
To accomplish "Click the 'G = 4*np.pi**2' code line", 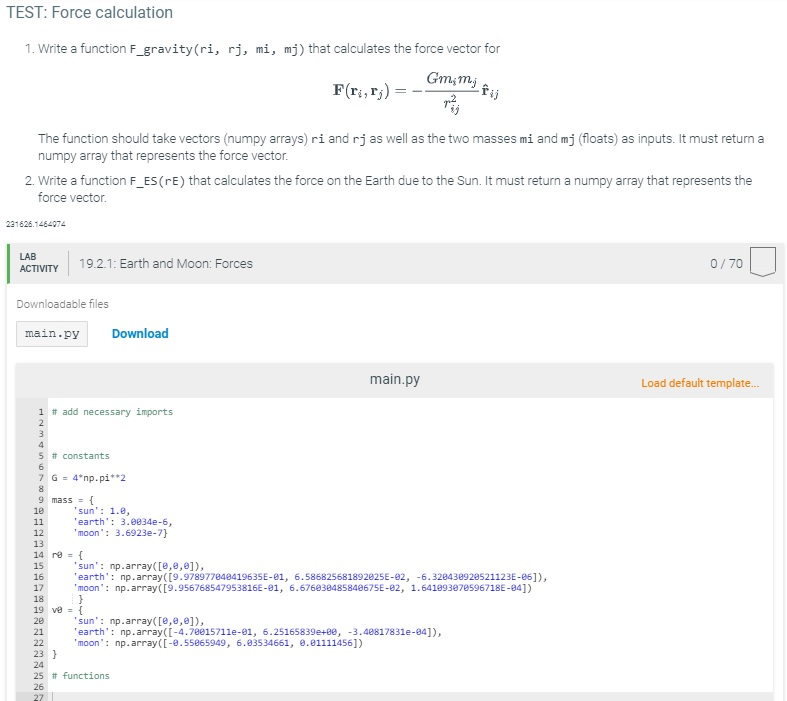I will click(88, 478).
